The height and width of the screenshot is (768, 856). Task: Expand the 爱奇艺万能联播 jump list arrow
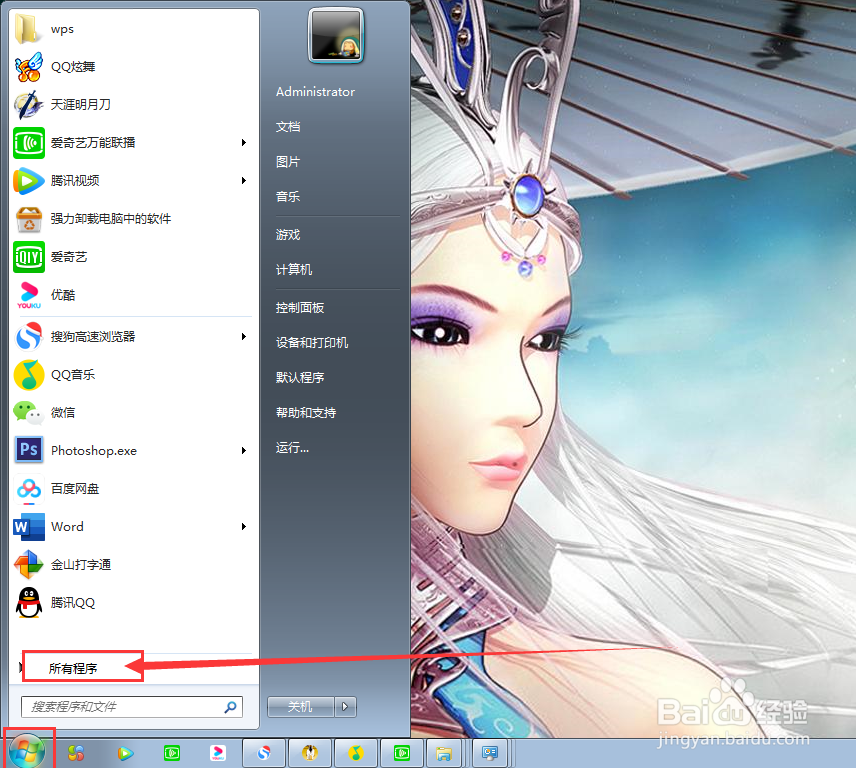pyautogui.click(x=244, y=142)
